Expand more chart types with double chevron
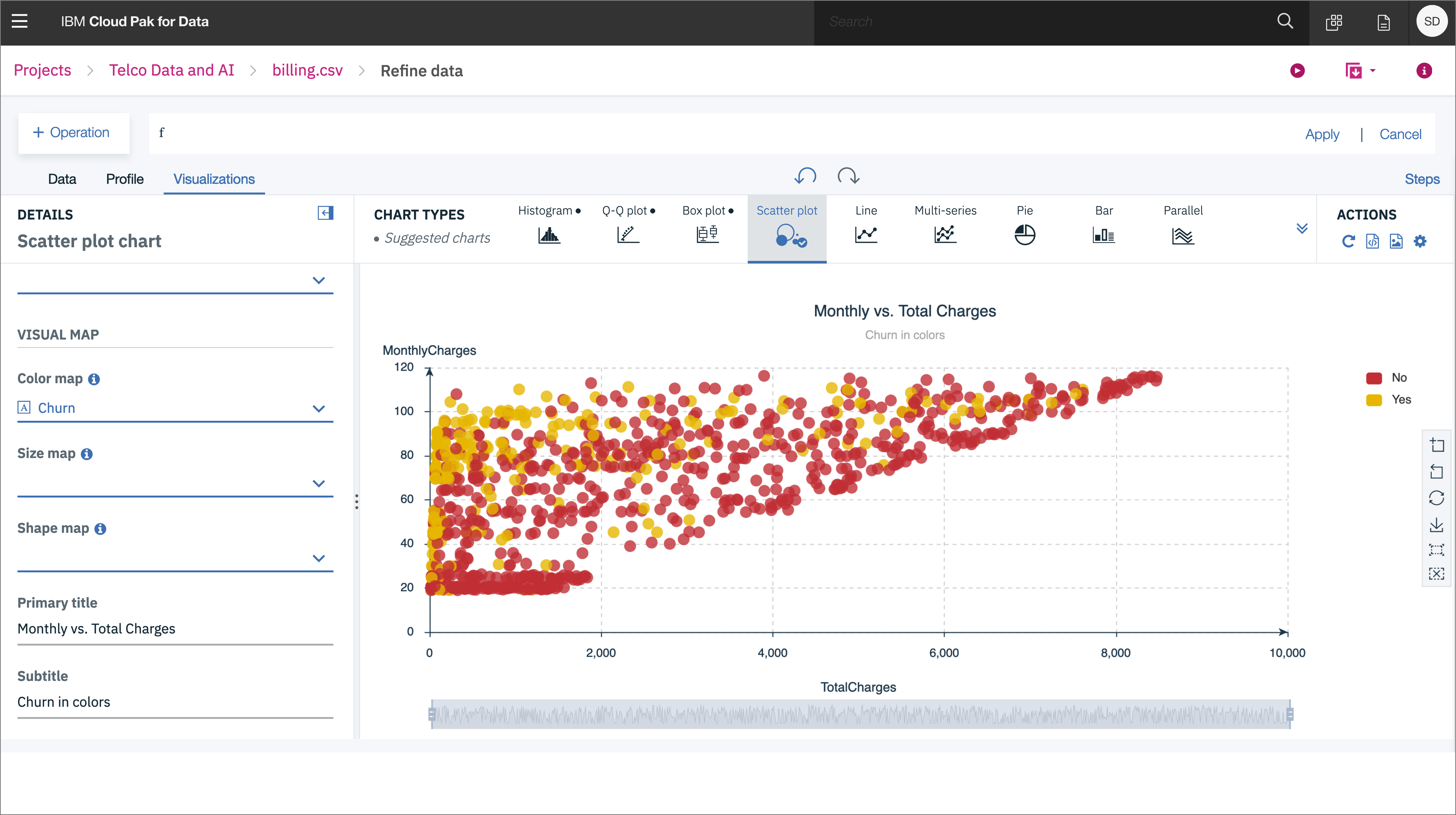 click(1302, 228)
